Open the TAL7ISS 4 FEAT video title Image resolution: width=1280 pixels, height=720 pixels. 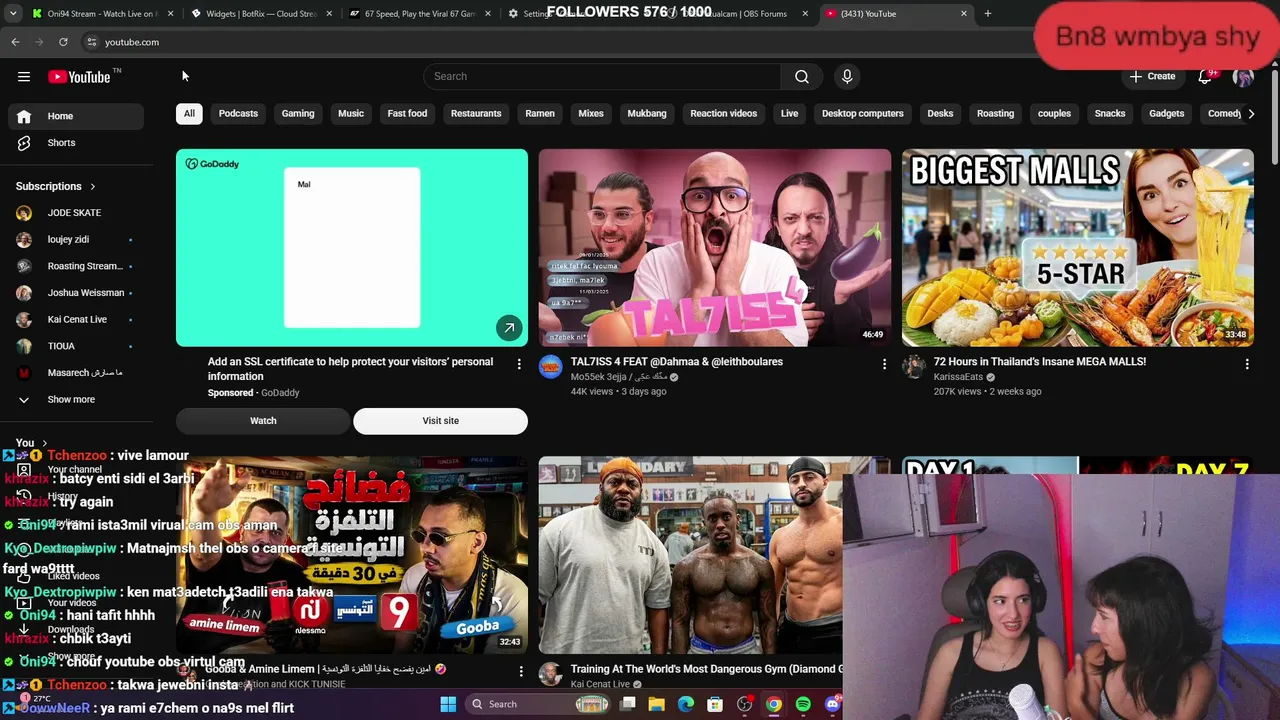[677, 362]
